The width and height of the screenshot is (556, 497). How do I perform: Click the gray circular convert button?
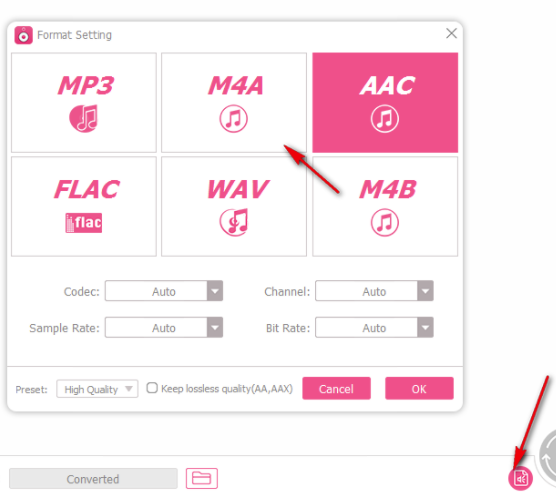click(x=547, y=456)
